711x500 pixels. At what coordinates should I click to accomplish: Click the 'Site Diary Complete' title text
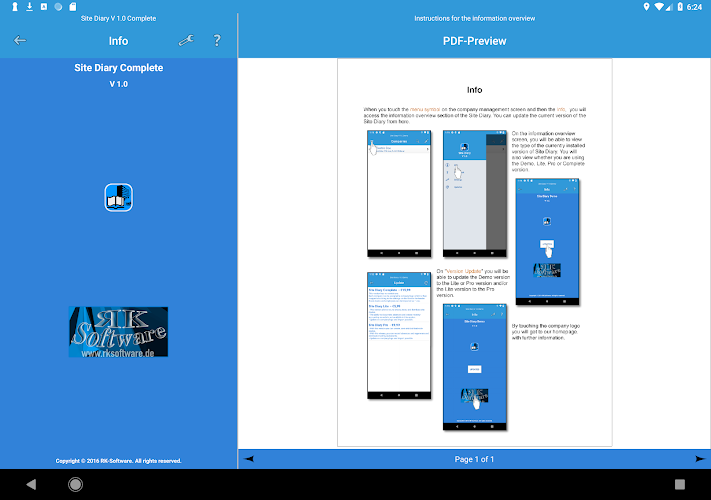tap(119, 68)
